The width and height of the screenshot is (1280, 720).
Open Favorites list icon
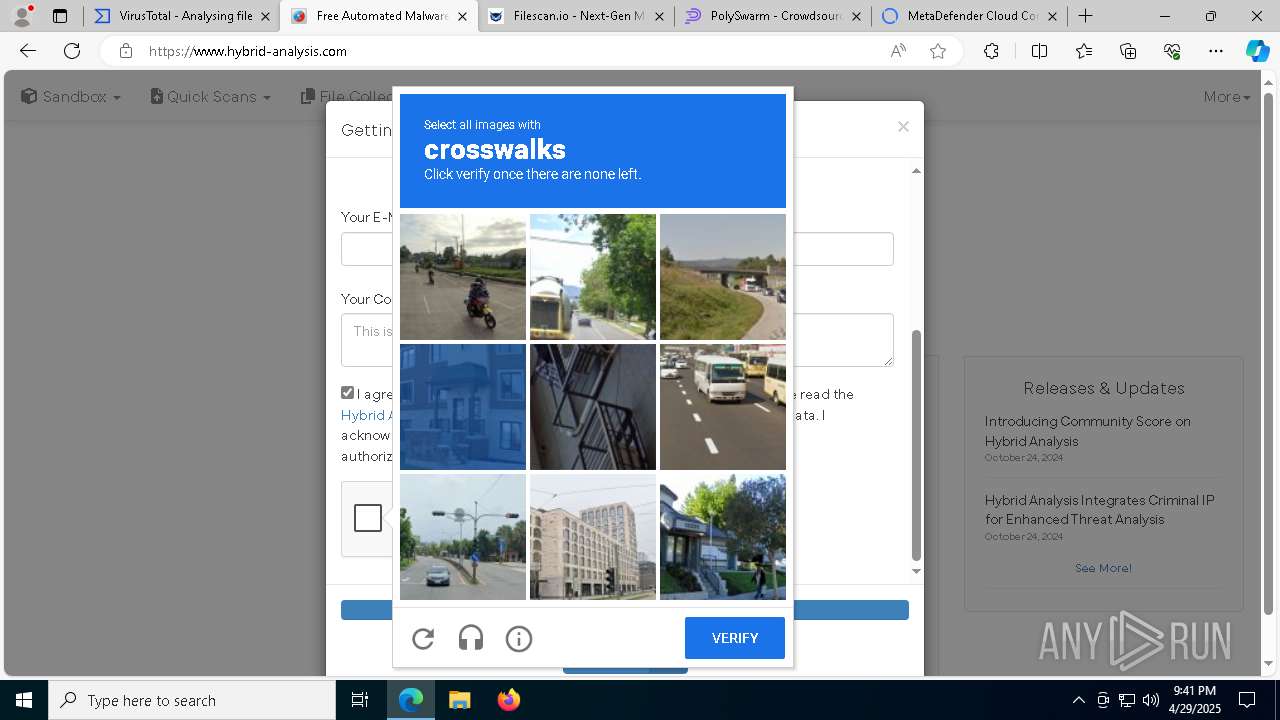pyautogui.click(x=1084, y=51)
